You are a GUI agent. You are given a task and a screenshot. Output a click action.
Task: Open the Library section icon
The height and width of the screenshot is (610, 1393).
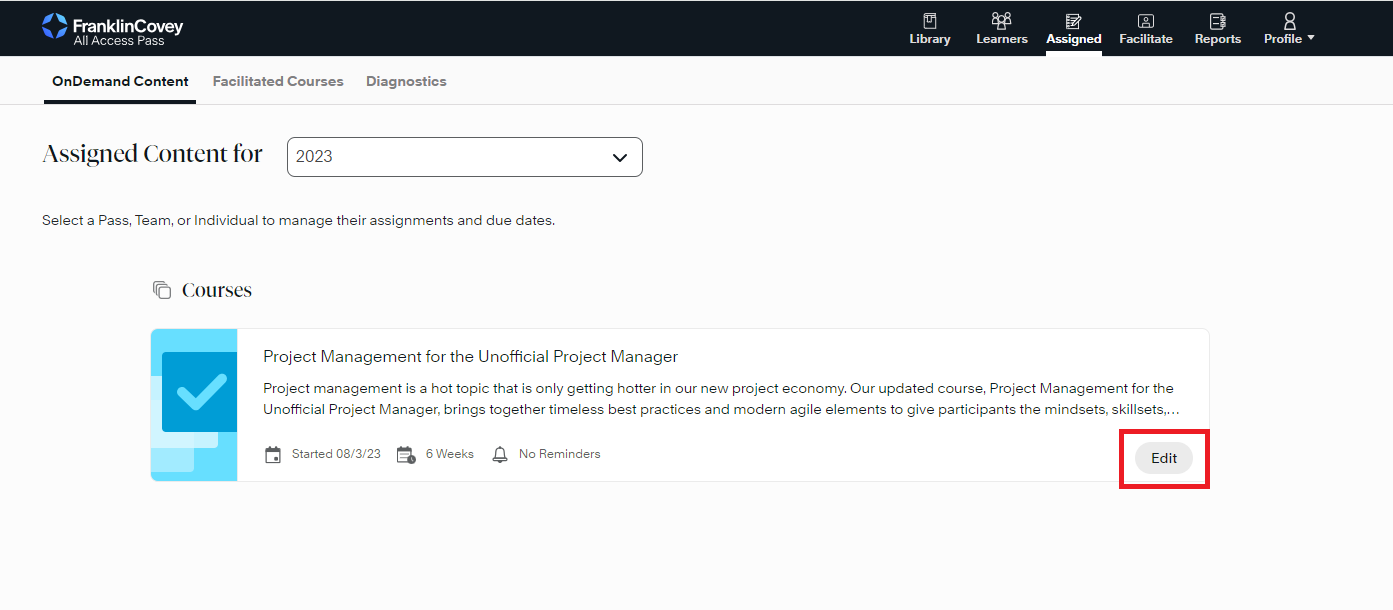click(x=929, y=21)
